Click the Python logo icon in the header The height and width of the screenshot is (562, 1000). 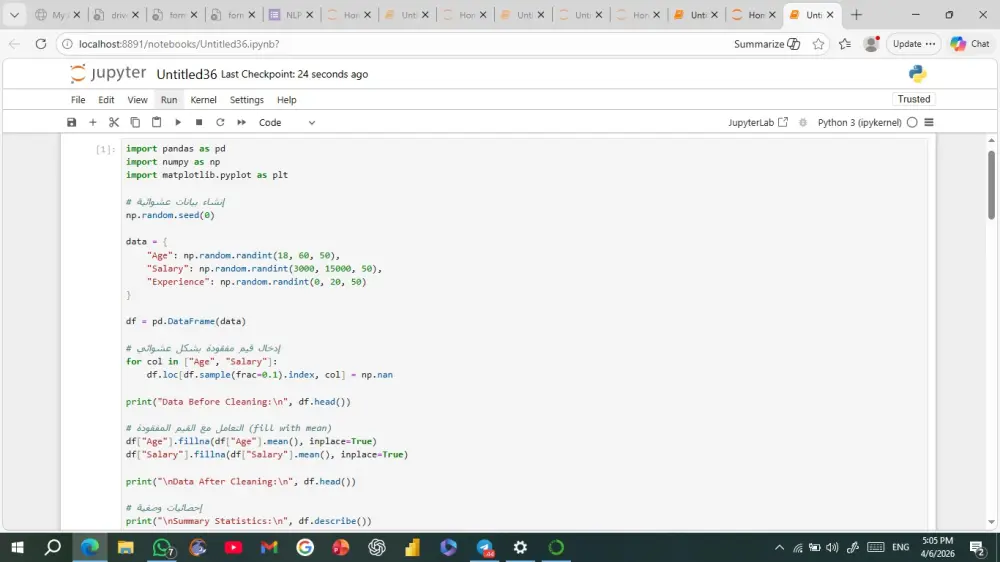pos(917,74)
